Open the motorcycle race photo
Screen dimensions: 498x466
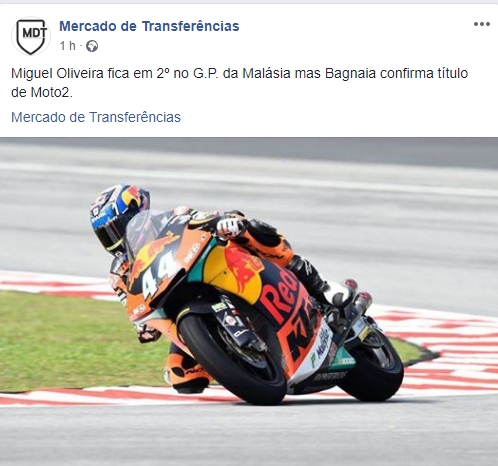[249, 302]
